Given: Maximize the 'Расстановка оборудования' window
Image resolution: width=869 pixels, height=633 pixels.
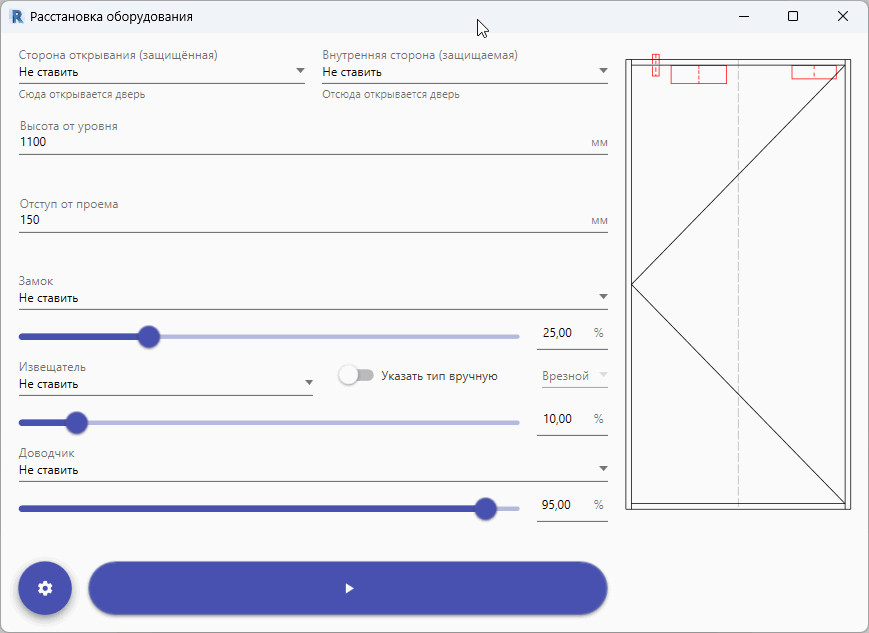Looking at the screenshot, I should click(x=793, y=16).
